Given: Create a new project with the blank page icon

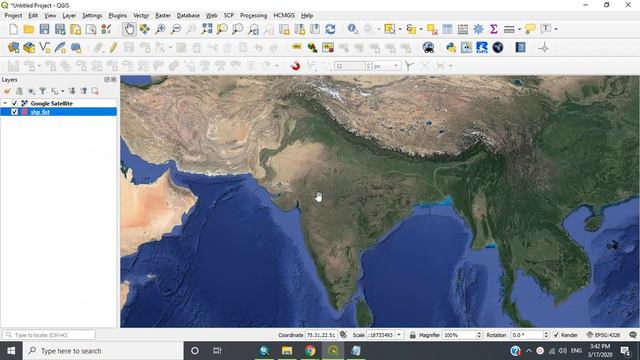Looking at the screenshot, I should pos(13,29).
